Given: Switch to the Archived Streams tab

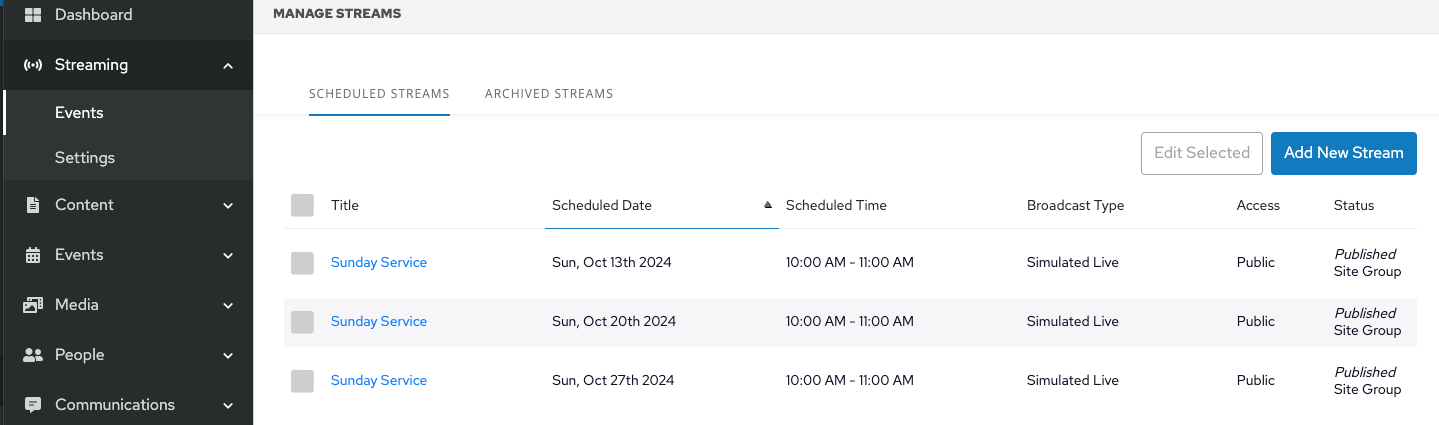Looking at the screenshot, I should (x=548, y=94).
